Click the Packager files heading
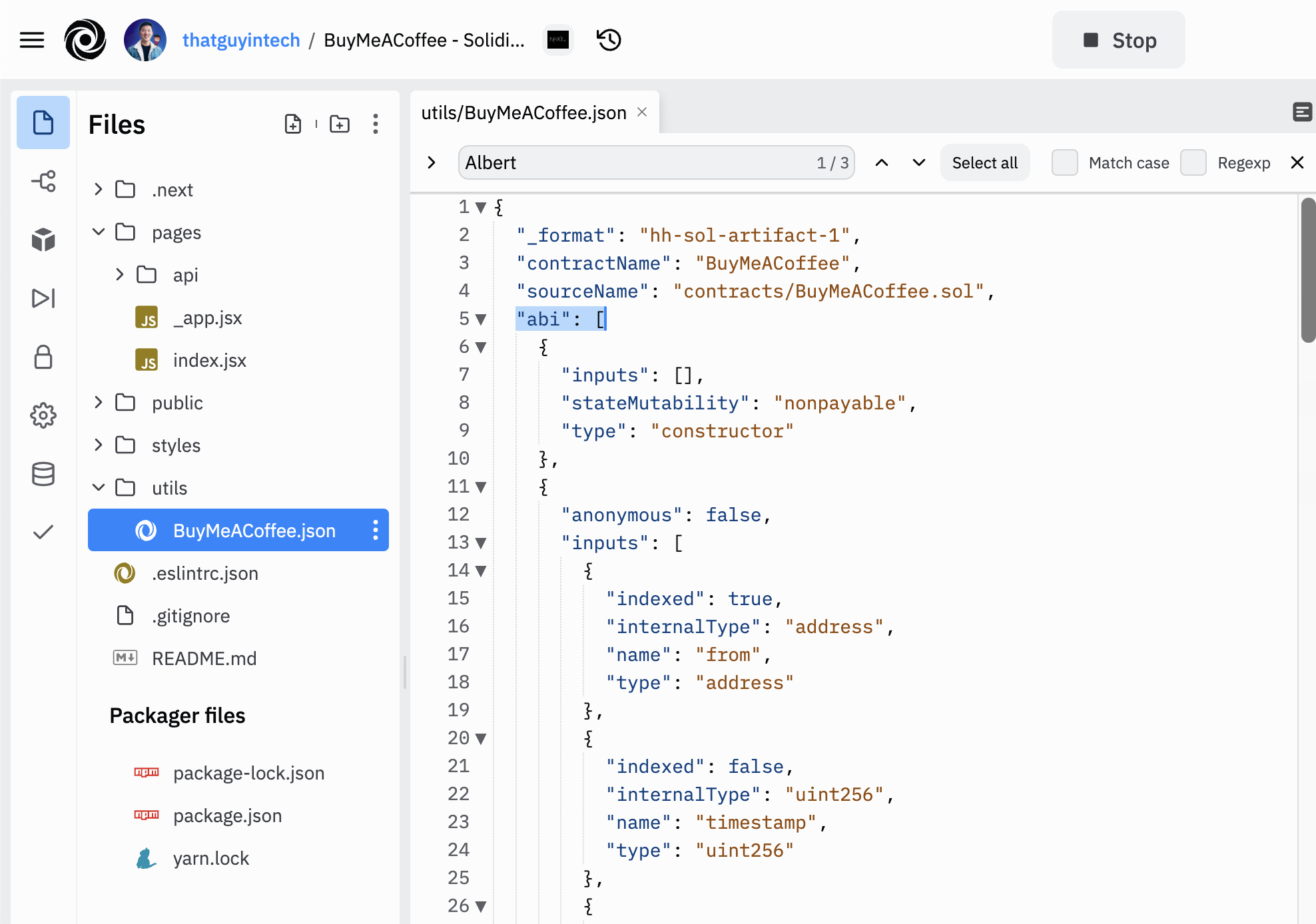Screen dimensions: 1316x924 [x=177, y=716]
